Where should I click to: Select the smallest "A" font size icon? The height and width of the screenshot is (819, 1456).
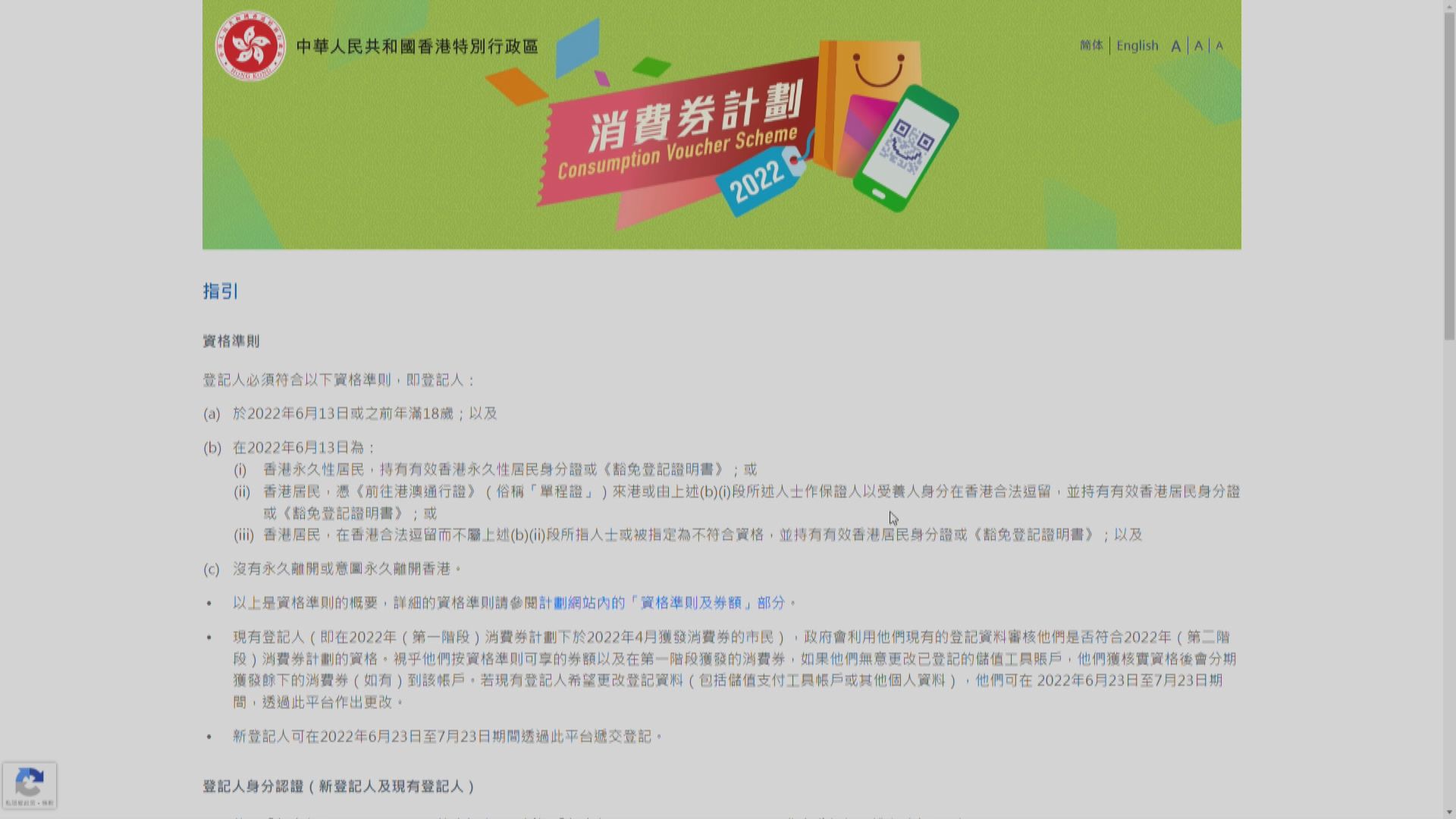[1218, 45]
